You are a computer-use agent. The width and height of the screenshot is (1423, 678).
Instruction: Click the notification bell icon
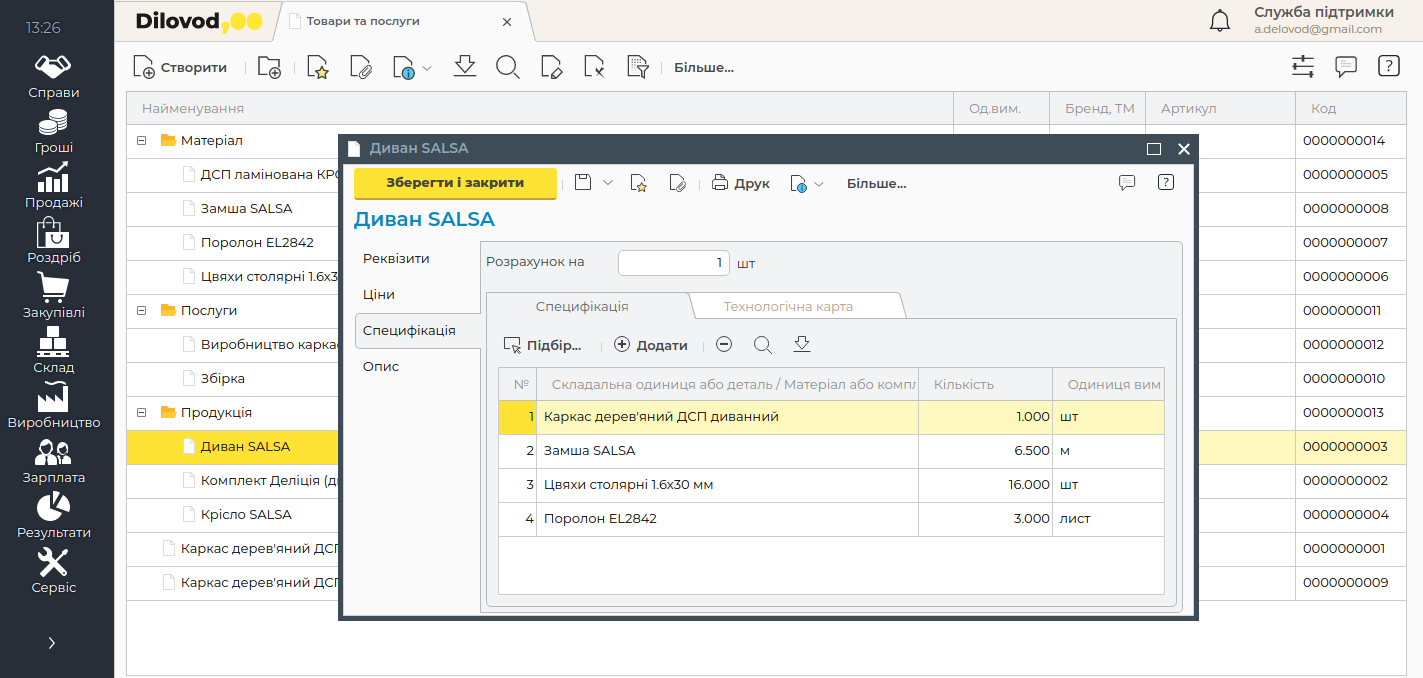[x=1220, y=21]
